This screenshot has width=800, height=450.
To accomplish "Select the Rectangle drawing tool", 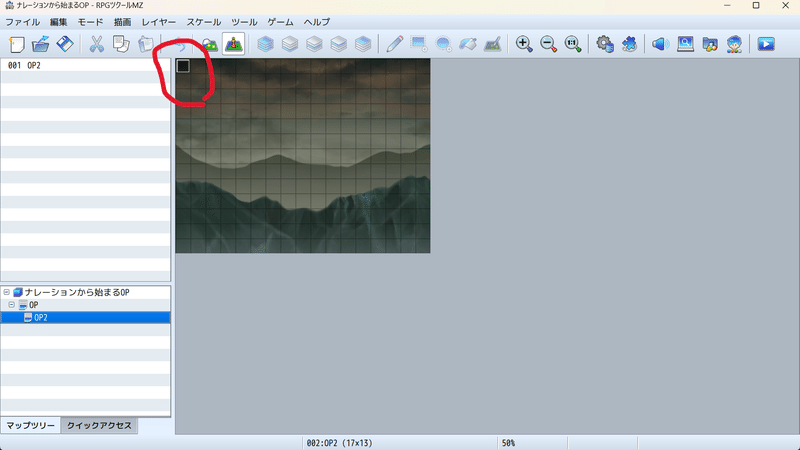I will 419,44.
